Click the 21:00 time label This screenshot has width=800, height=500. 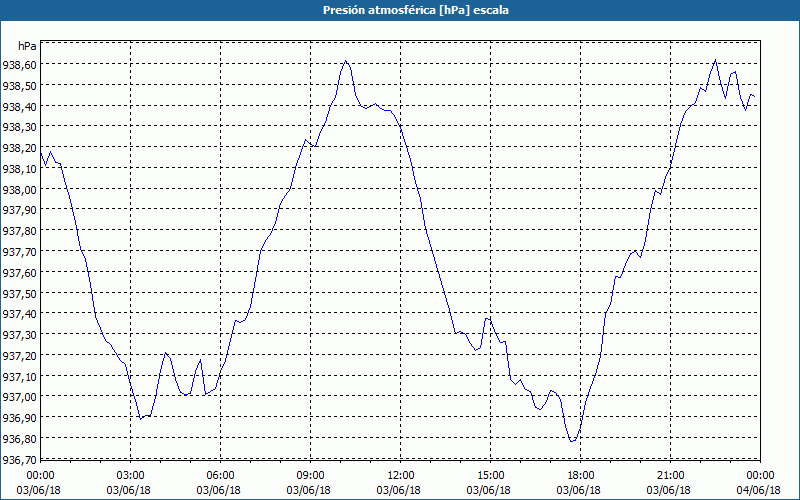(670, 476)
